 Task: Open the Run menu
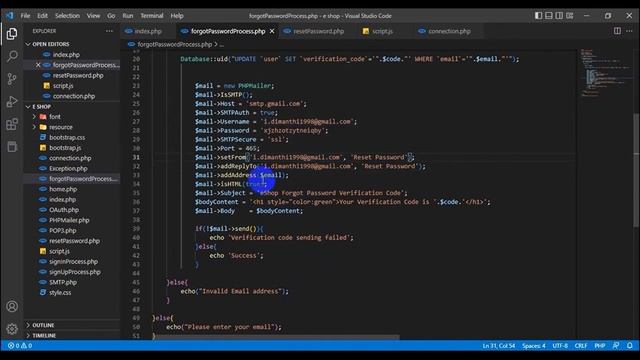128,16
